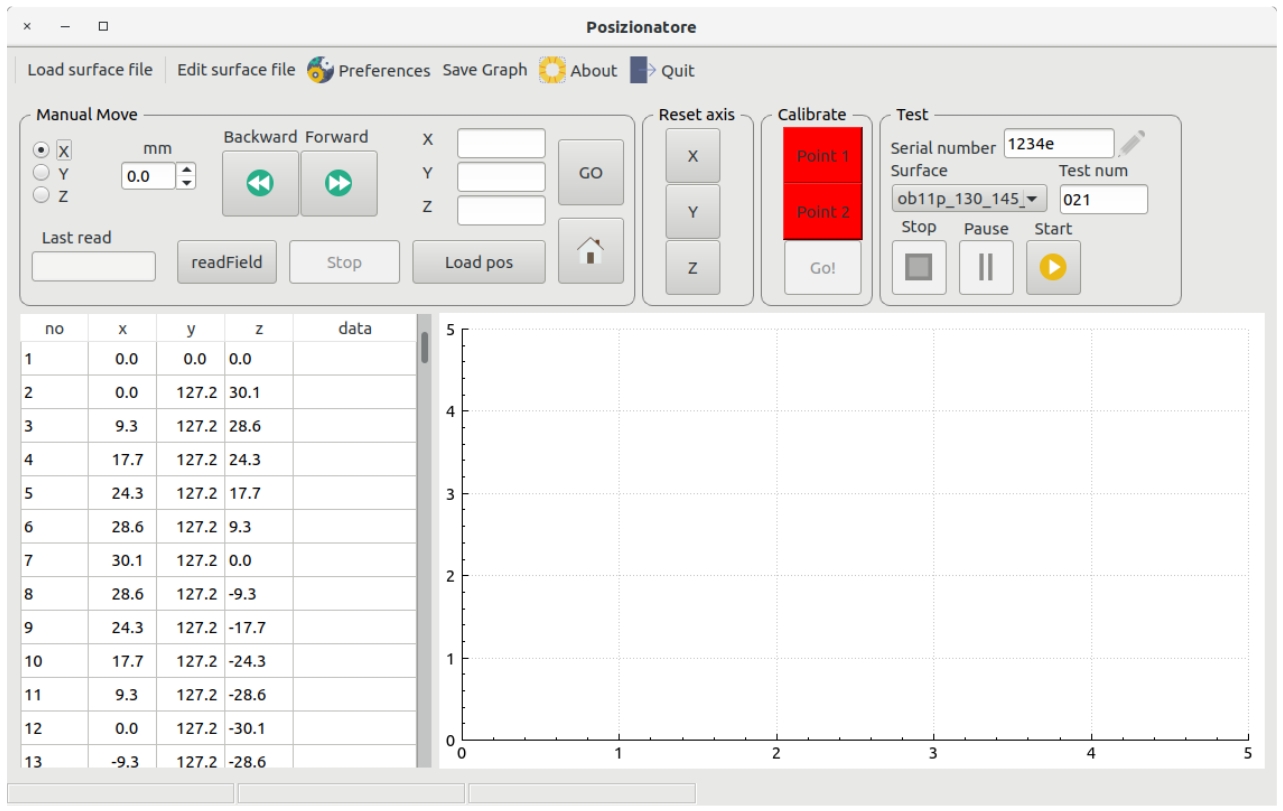Click Save Graph in the toolbar
The height and width of the screenshot is (811, 1283).
click(x=484, y=70)
